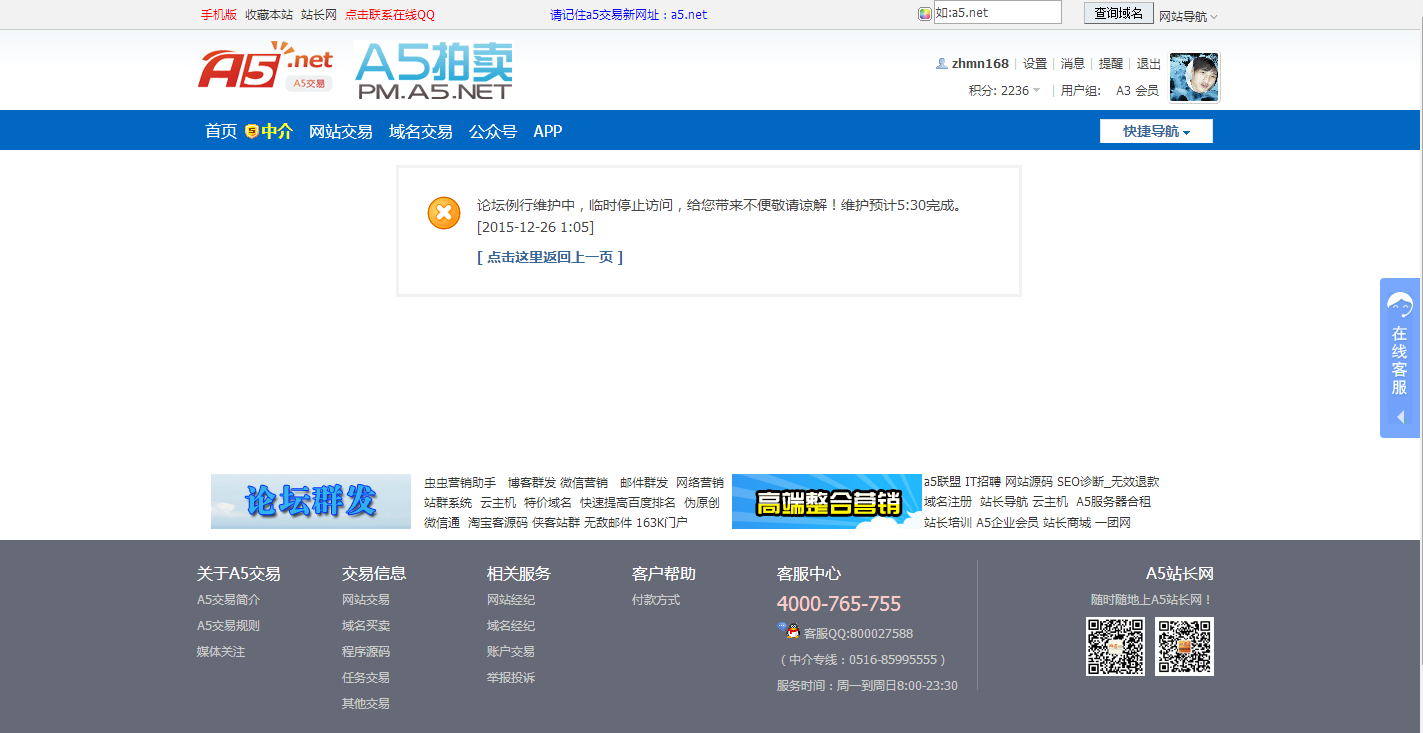
Task: Open the SEO诊断_无效退款 link
Action: click(x=1108, y=481)
